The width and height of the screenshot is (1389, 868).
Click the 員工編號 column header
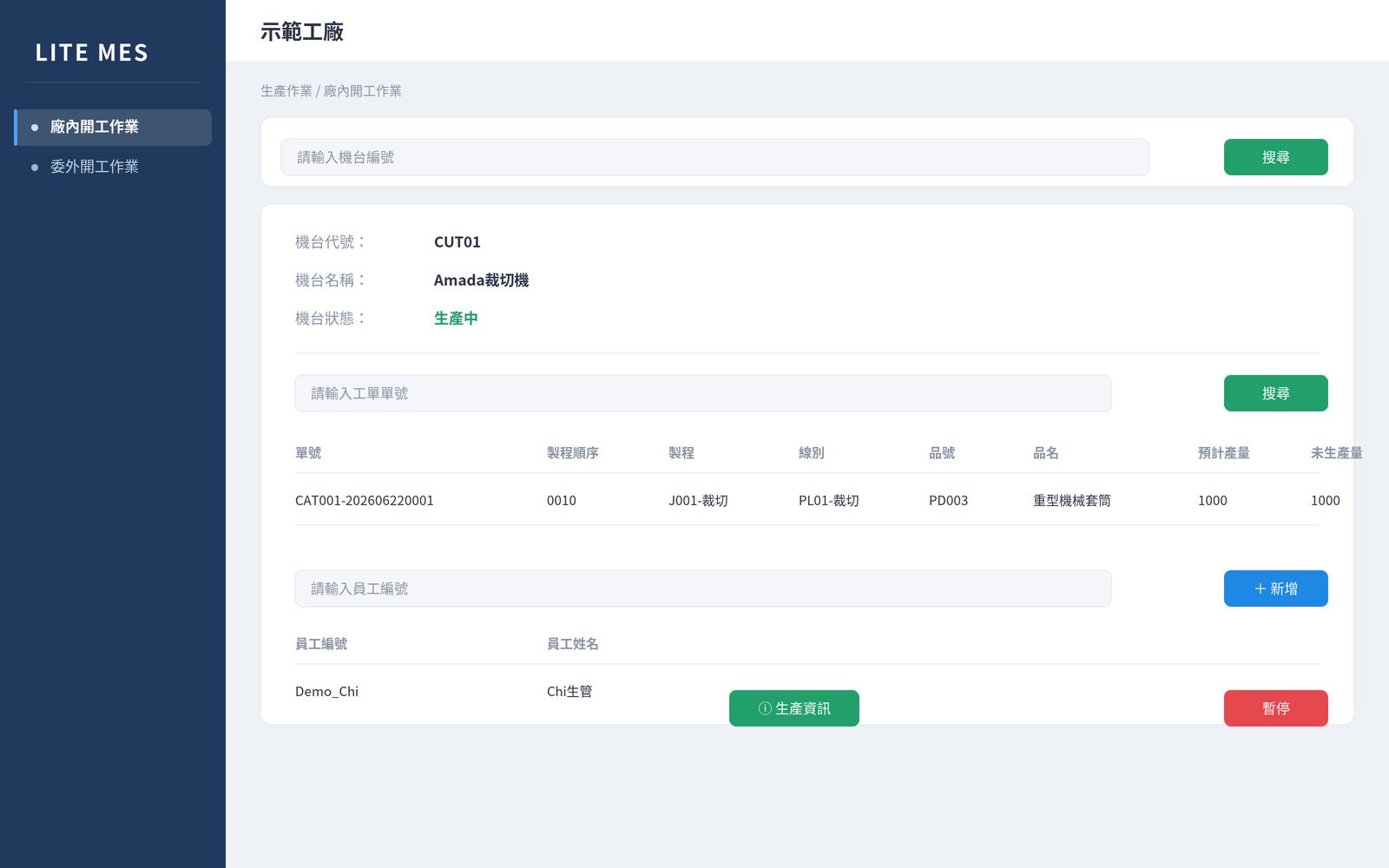tap(321, 644)
